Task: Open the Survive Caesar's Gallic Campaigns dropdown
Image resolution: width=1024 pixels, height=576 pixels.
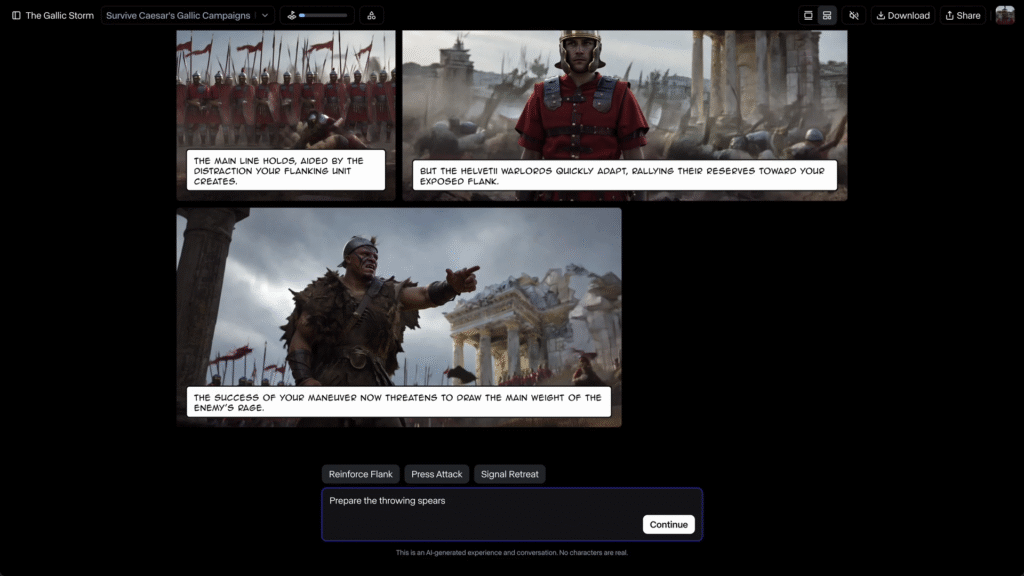Action: tap(187, 16)
